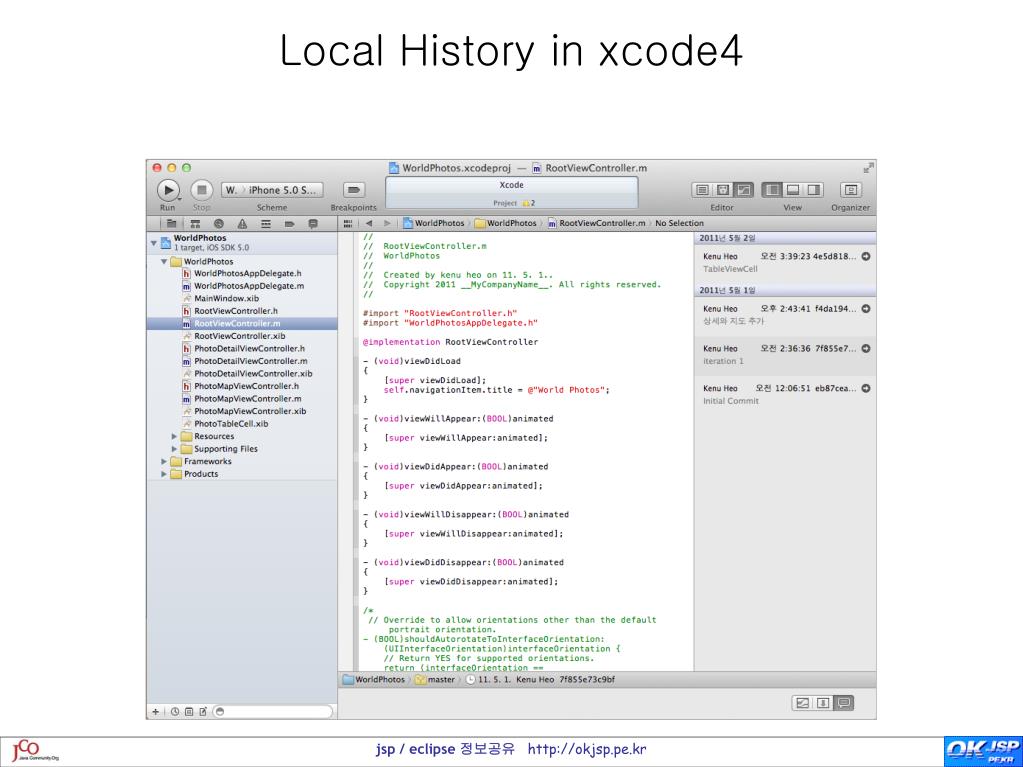Select the iteration 1 commit 7f855e7
The height and width of the screenshot is (767, 1023).
coord(785,355)
